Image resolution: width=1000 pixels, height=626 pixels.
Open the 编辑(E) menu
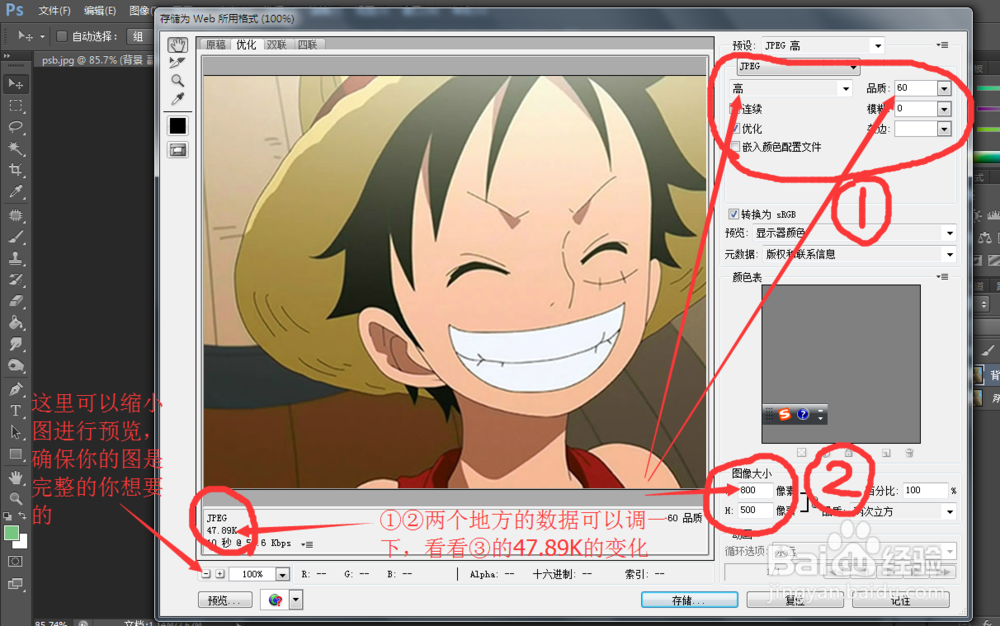[x=100, y=11]
